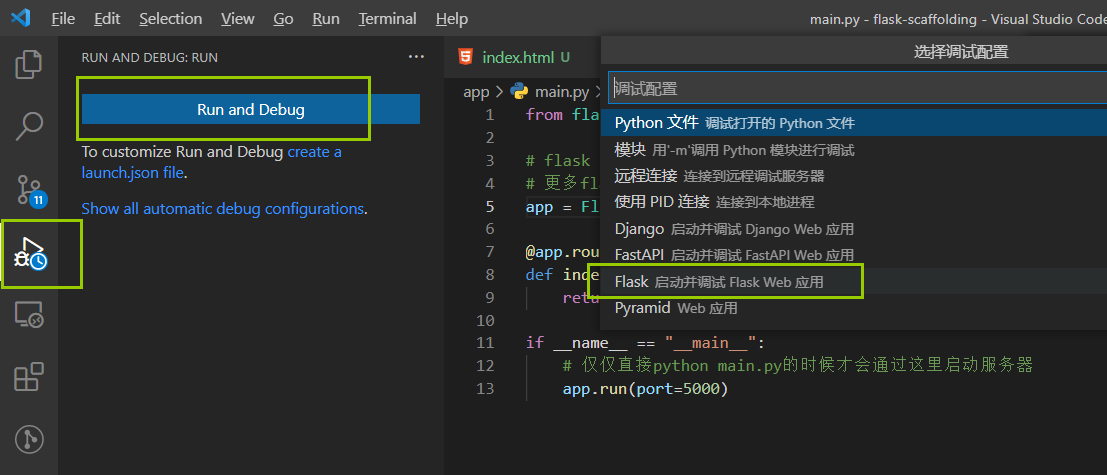Select the Django debug configuration
The image size is (1107, 475).
[854, 229]
